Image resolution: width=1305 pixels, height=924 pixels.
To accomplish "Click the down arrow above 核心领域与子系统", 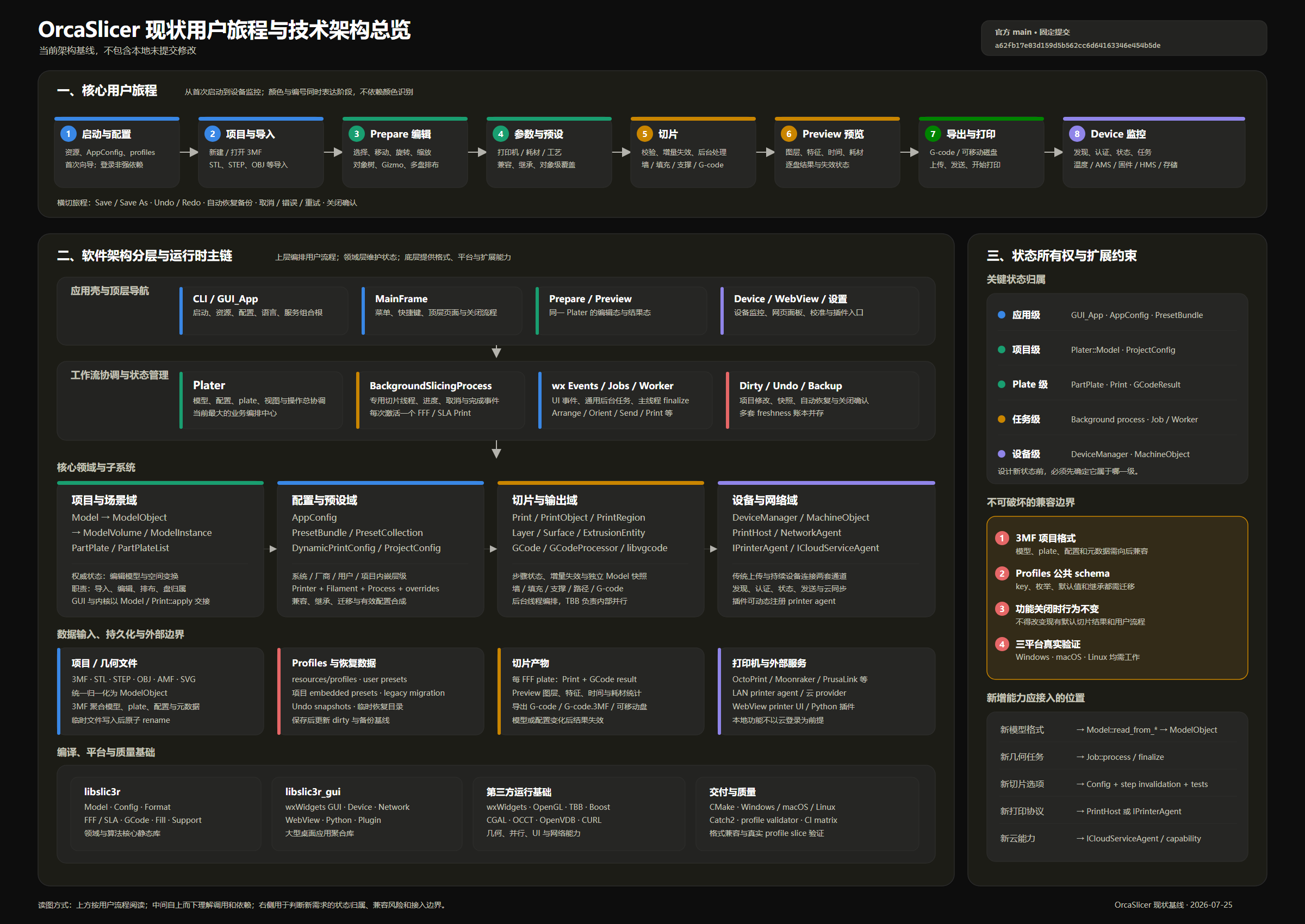I will (x=496, y=449).
